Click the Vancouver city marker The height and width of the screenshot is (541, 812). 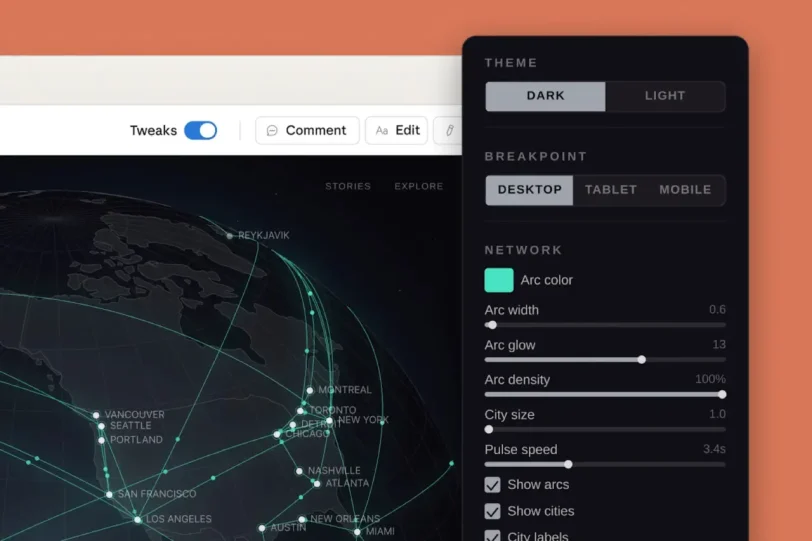pos(96,415)
